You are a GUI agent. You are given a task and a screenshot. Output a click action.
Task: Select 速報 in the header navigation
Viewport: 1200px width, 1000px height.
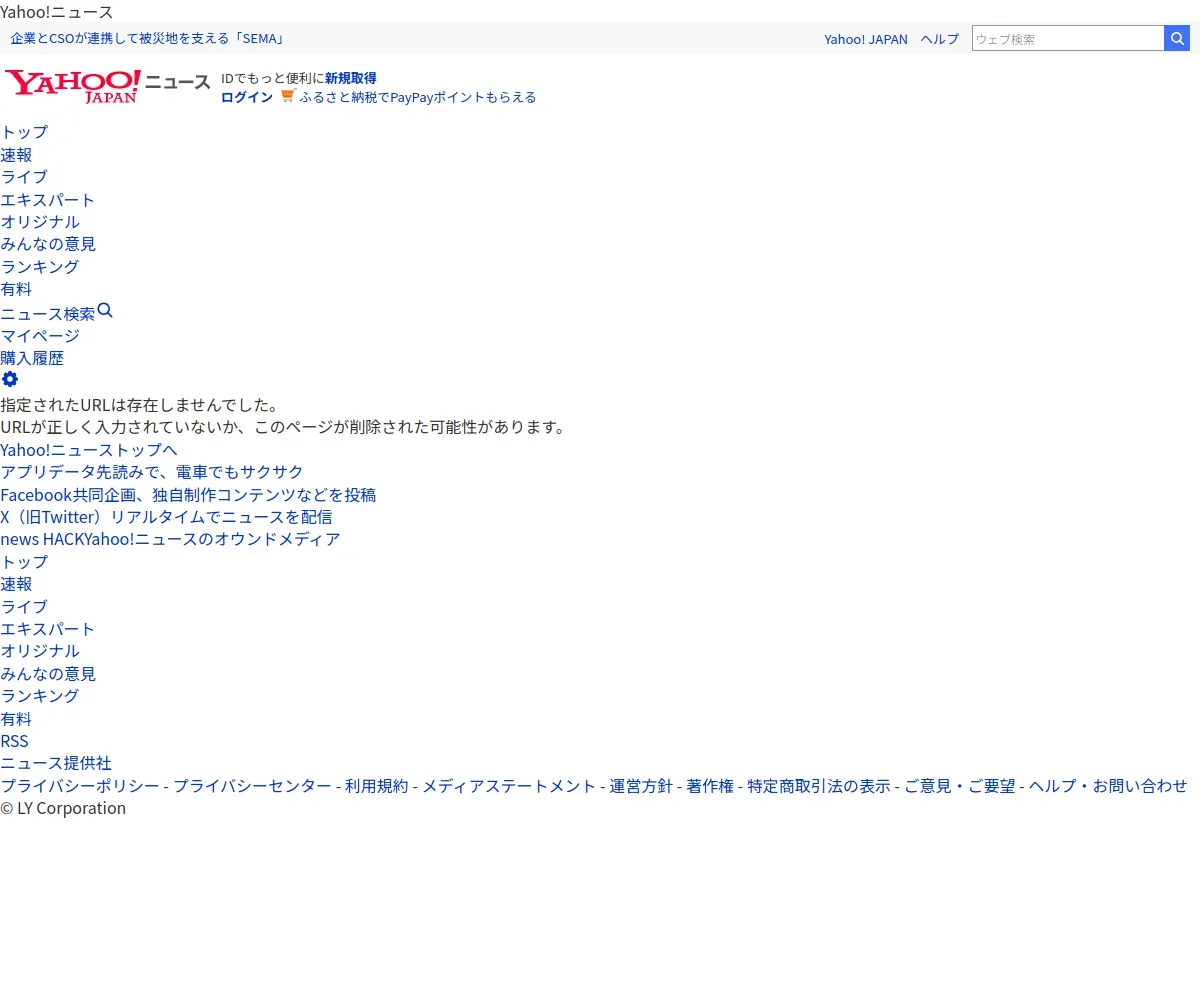point(16,155)
